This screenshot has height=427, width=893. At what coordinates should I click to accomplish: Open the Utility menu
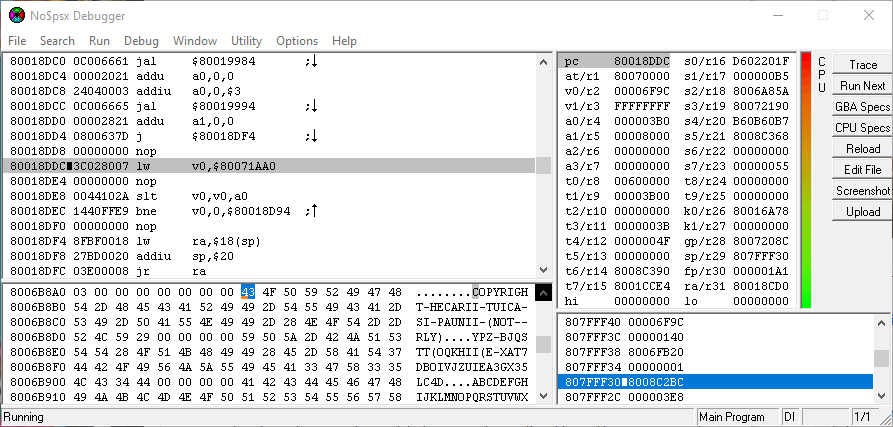tap(246, 41)
